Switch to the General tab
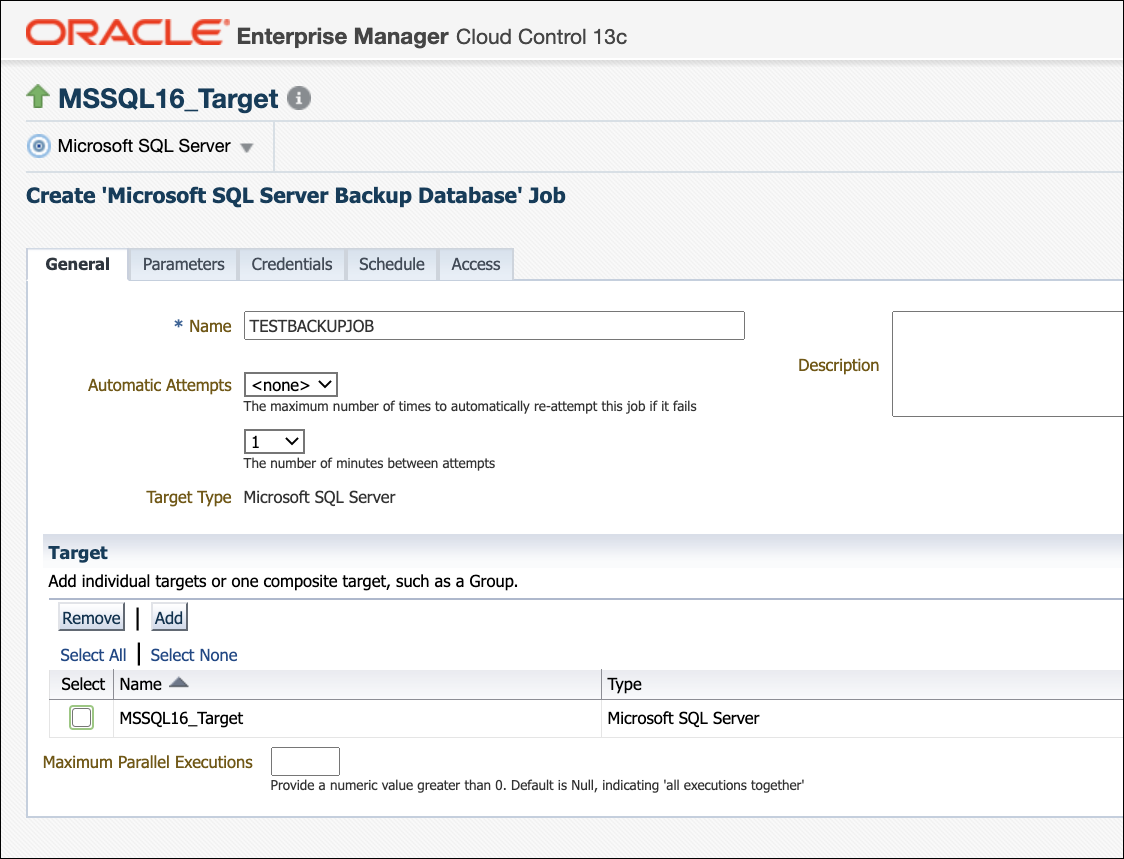 coord(77,264)
